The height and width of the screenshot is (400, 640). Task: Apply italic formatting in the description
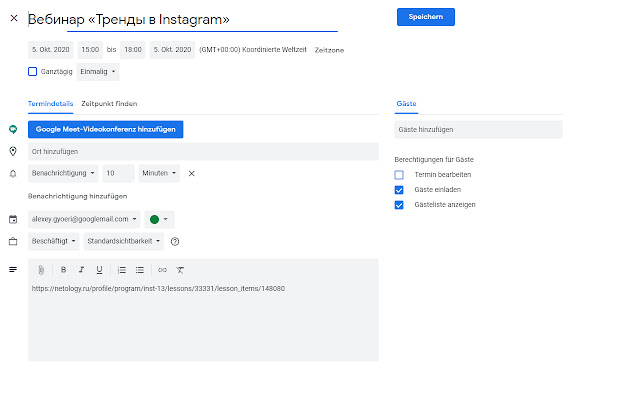[81, 270]
